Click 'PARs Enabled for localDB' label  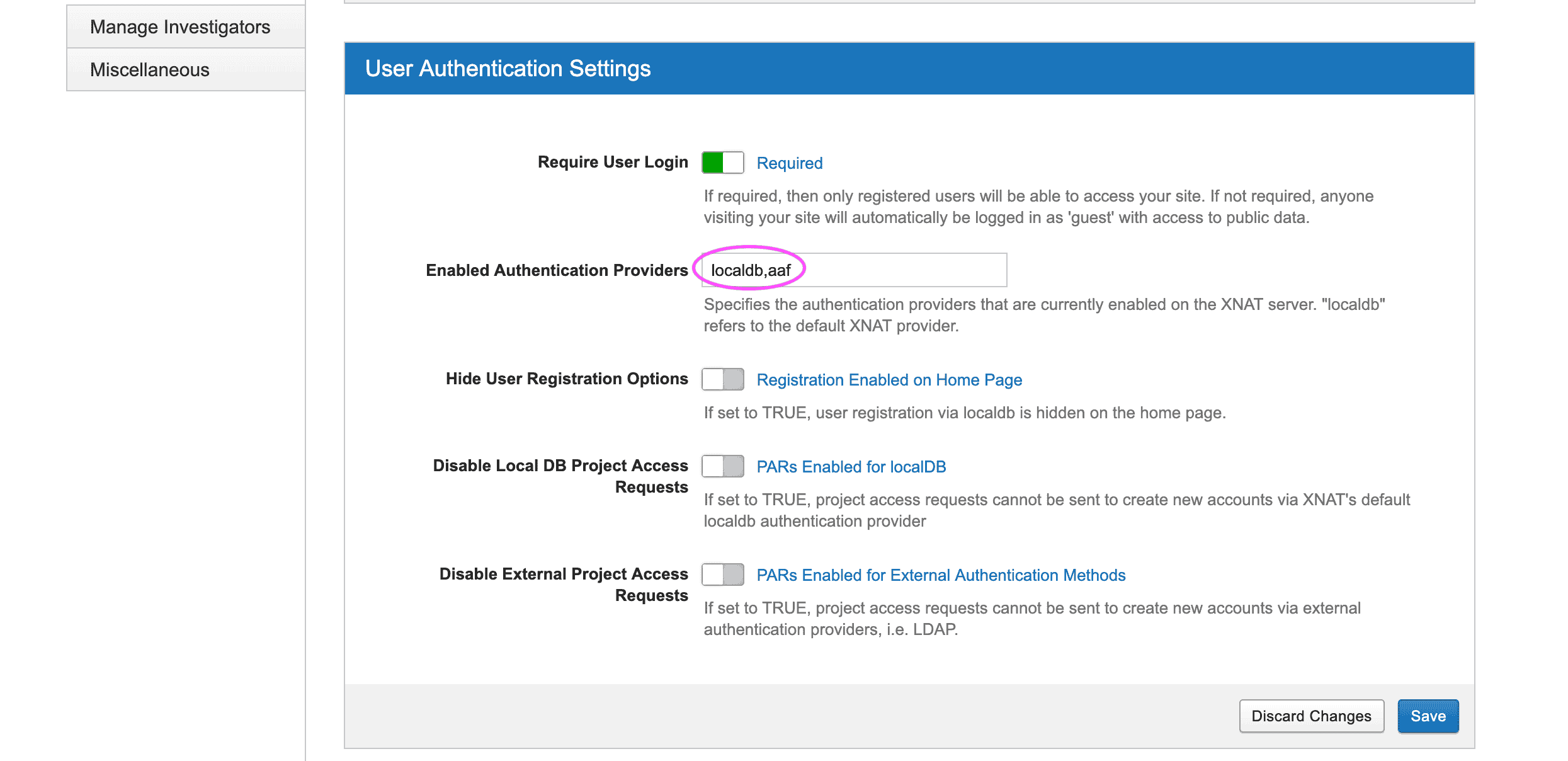click(851, 467)
